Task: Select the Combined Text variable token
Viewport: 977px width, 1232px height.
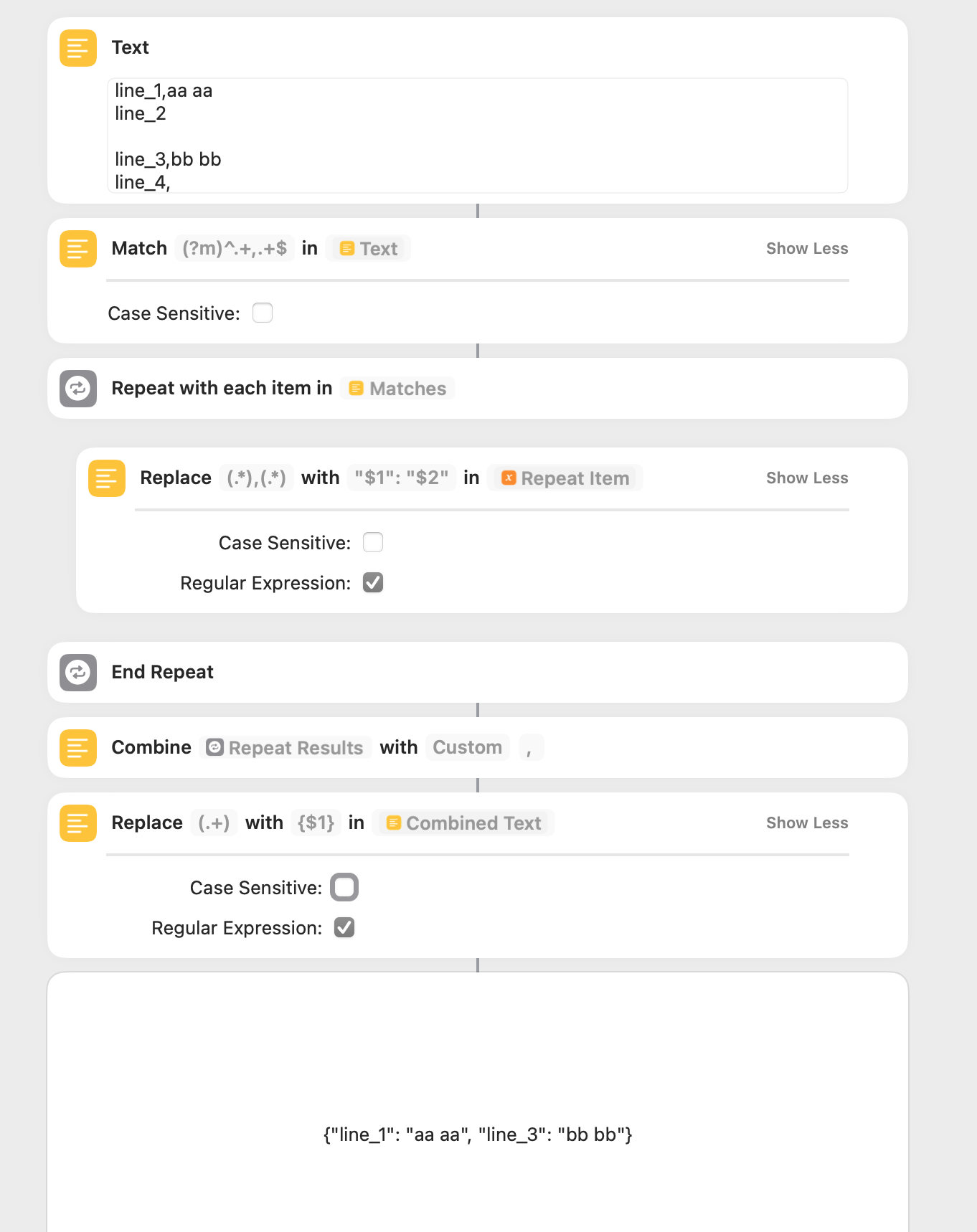Action: pos(463,823)
